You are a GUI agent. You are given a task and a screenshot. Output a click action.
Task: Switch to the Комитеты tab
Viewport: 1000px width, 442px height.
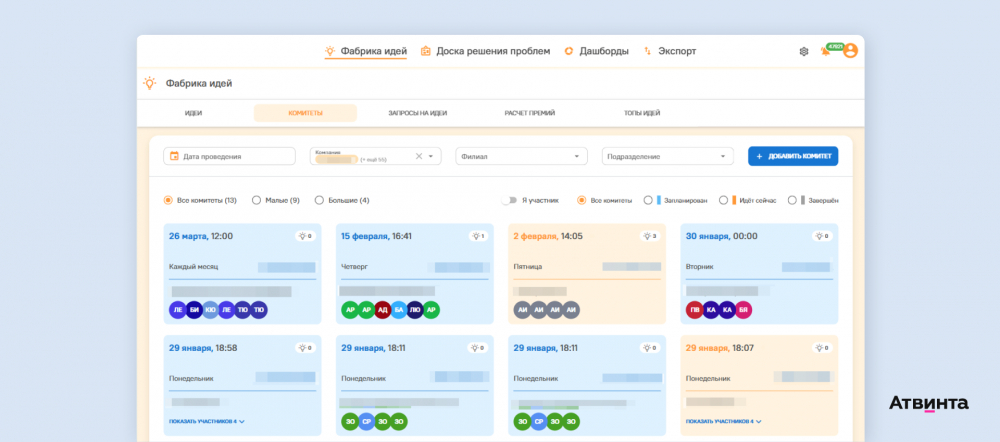click(305, 113)
